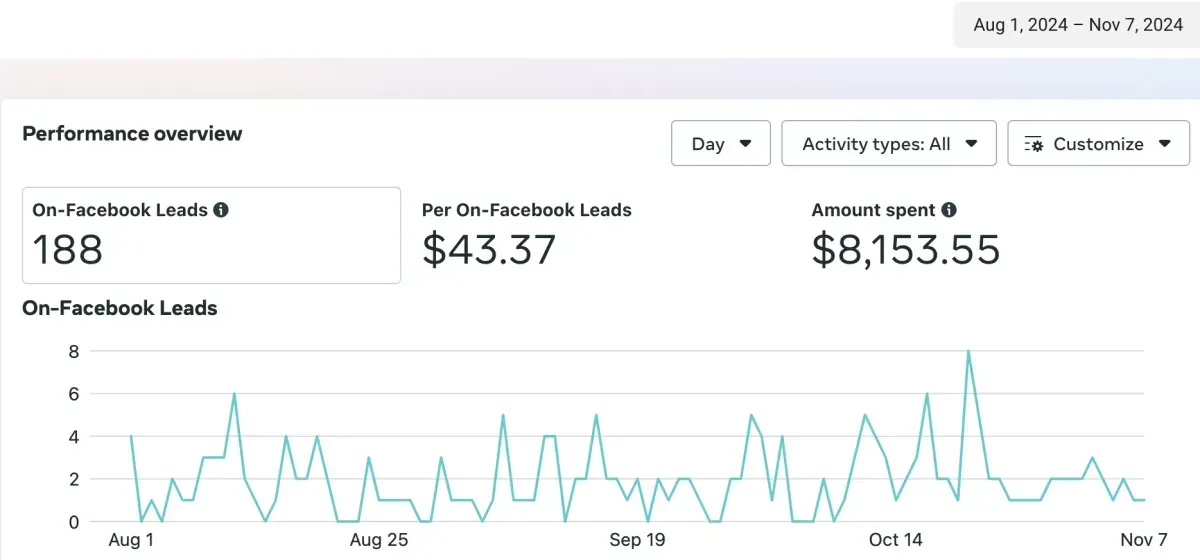The image size is (1200, 560).
Task: Click the Sep 19 axis label
Action: tap(637, 540)
